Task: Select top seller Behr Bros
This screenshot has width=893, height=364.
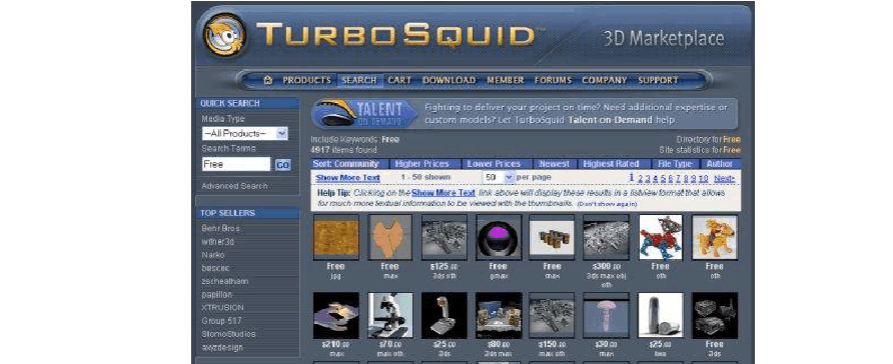Action: 220,228
